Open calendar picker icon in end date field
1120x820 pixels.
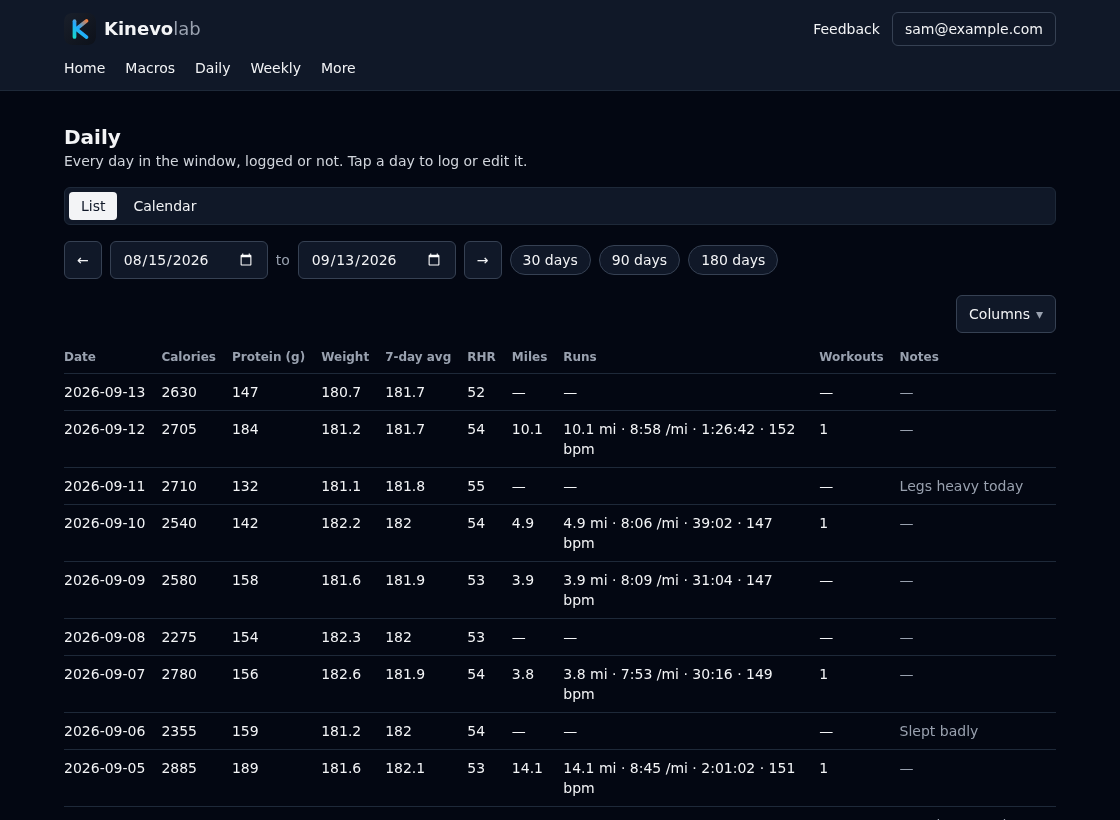pos(434,260)
